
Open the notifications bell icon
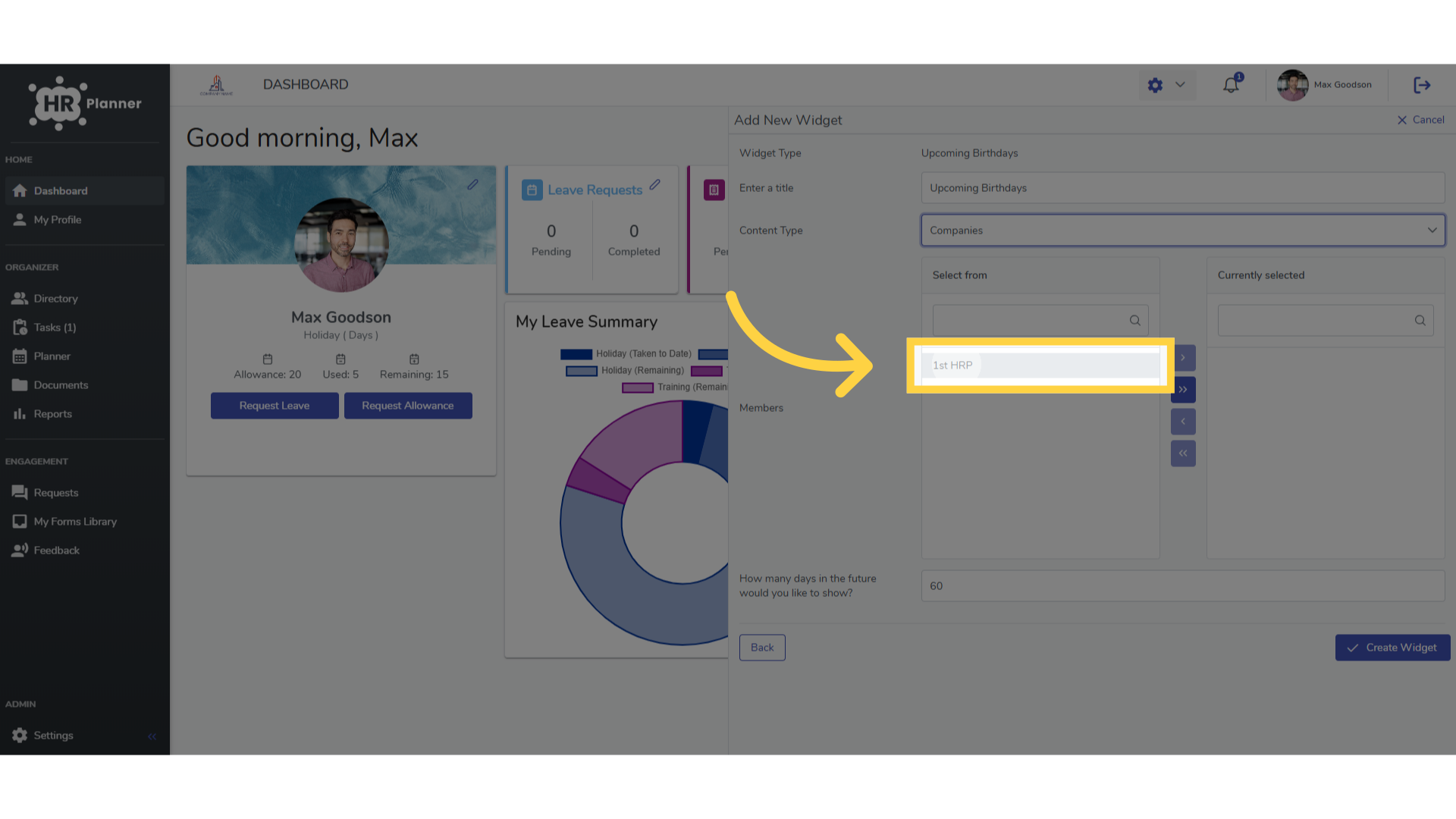point(1231,85)
